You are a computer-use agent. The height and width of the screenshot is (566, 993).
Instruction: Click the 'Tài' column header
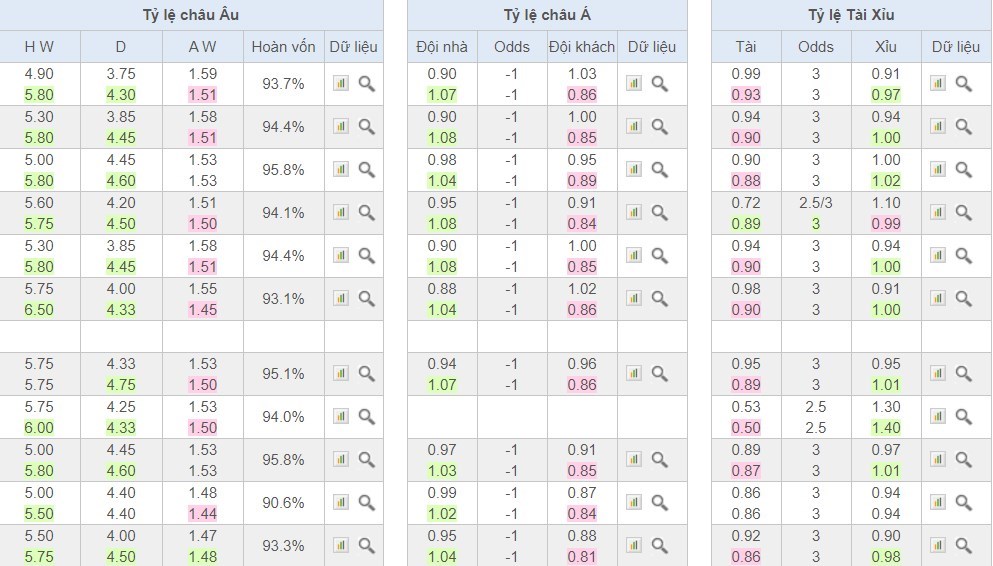pyautogui.click(x=746, y=47)
